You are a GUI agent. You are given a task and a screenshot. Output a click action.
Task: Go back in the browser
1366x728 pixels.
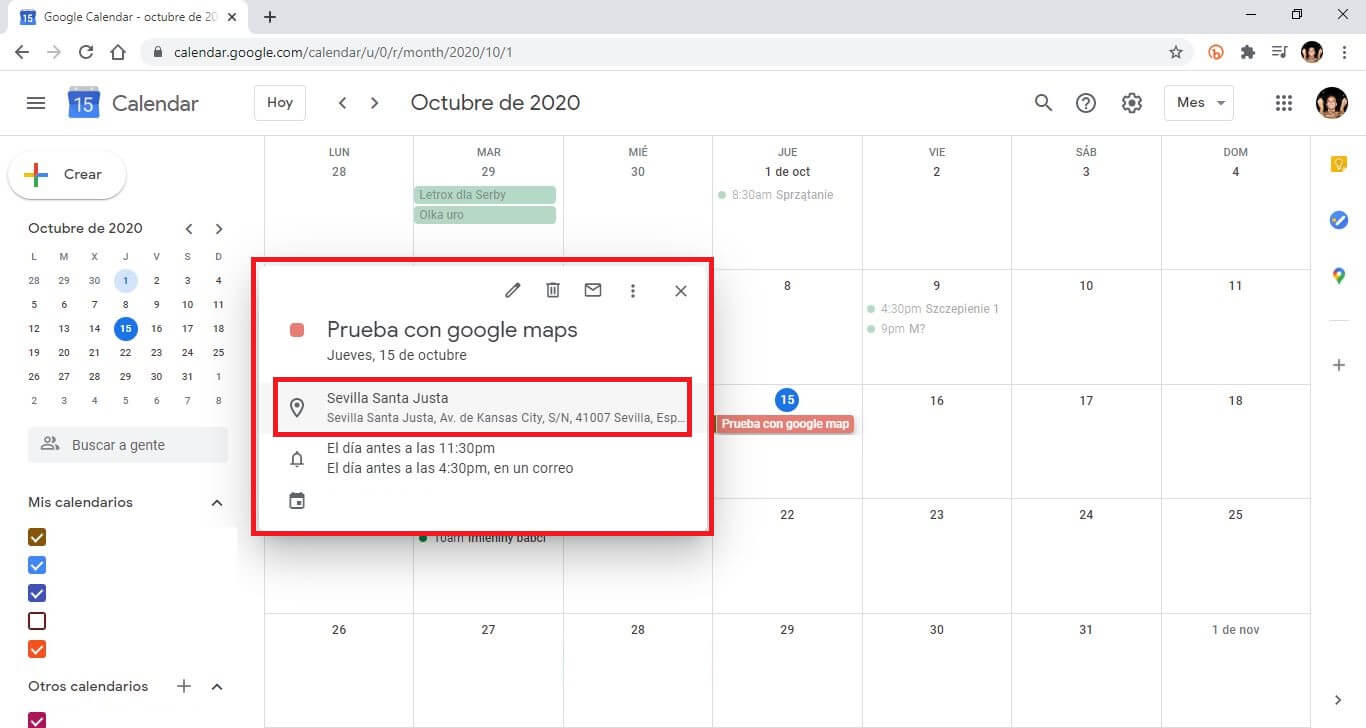22,52
